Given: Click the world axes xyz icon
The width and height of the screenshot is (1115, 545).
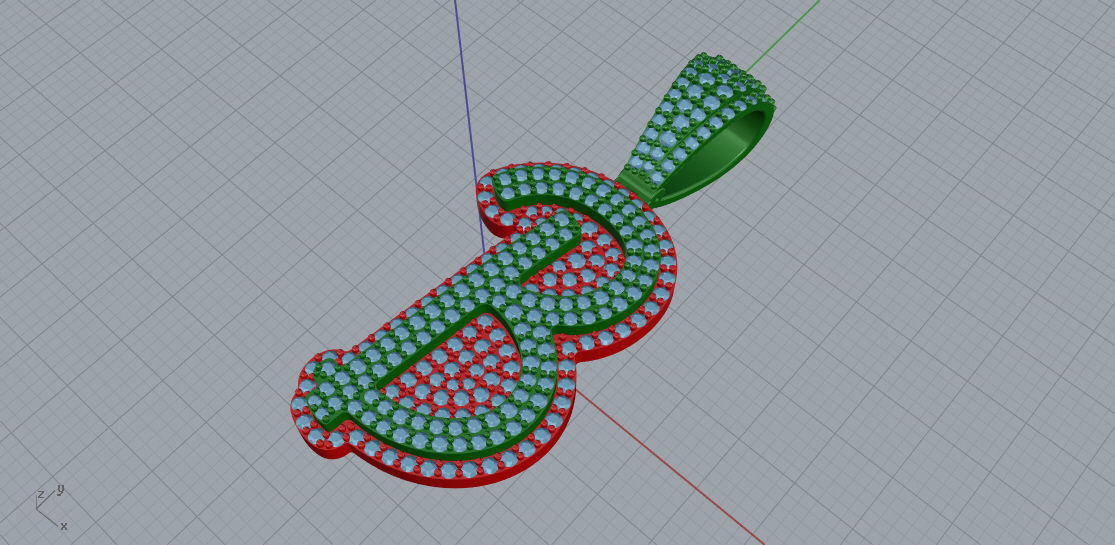Looking at the screenshot, I should click(x=51, y=507).
